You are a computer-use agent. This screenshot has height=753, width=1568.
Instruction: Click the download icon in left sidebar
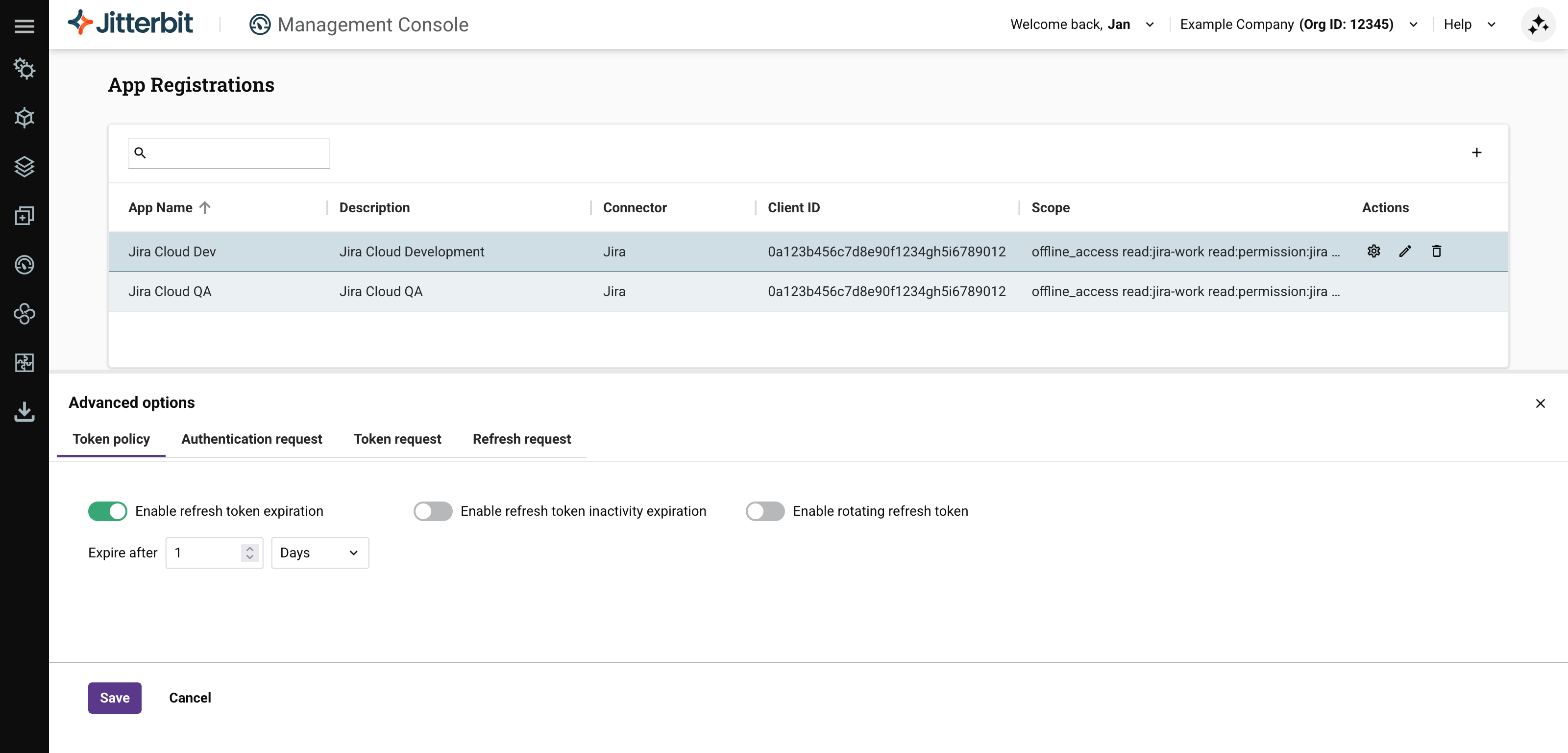(x=24, y=412)
